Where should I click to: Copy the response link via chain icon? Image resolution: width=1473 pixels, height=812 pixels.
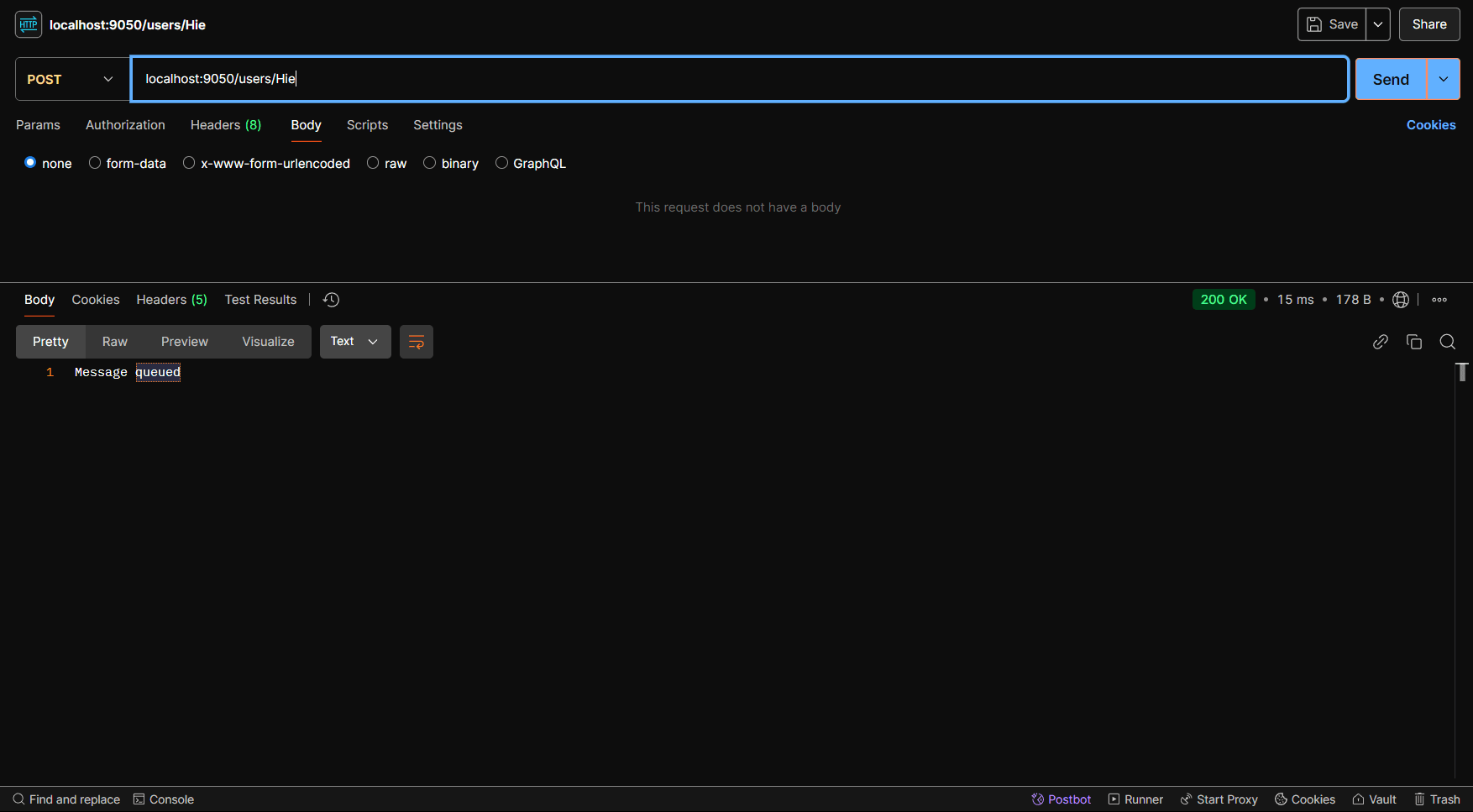click(1381, 342)
